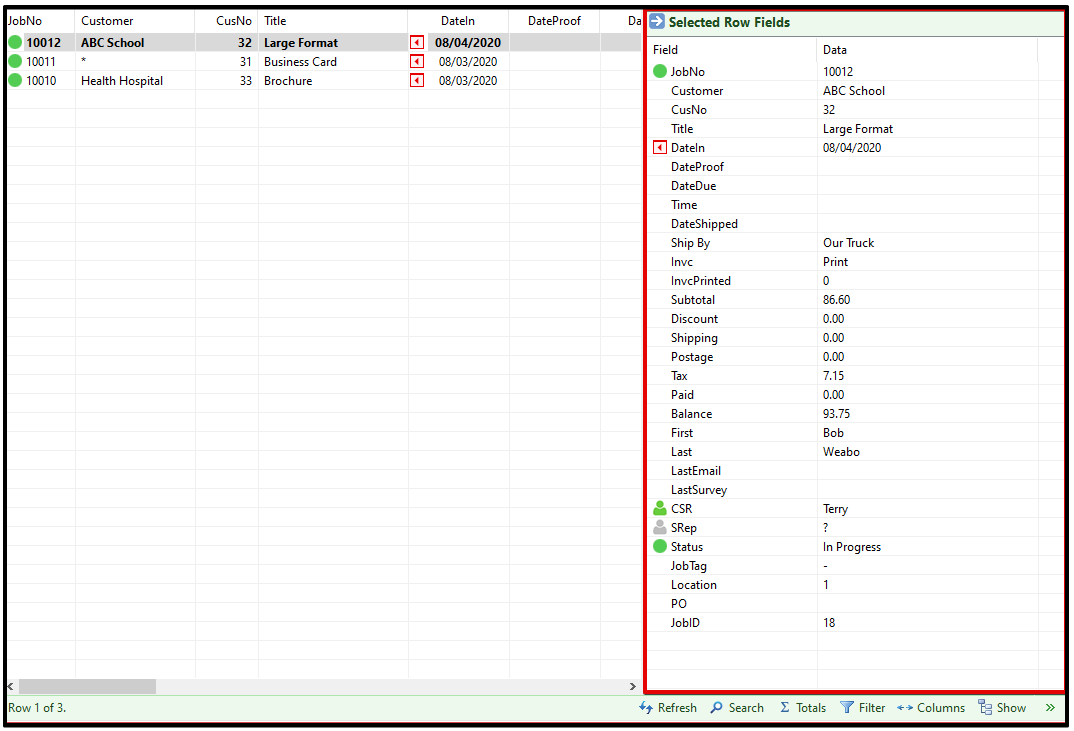Image resolution: width=1074 pixels, height=731 pixels.
Task: Click the Field column header in side panel
Action: [665, 49]
